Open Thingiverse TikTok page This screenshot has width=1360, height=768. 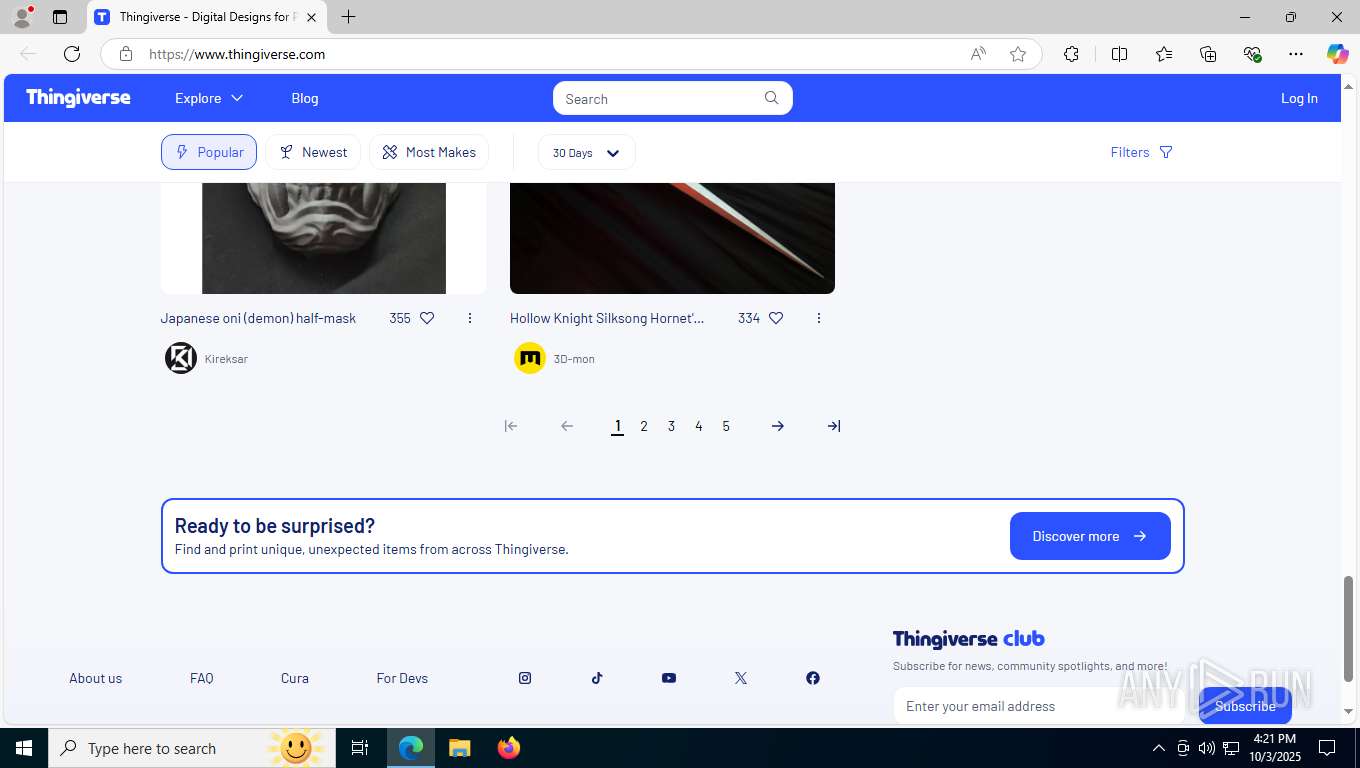coord(597,678)
